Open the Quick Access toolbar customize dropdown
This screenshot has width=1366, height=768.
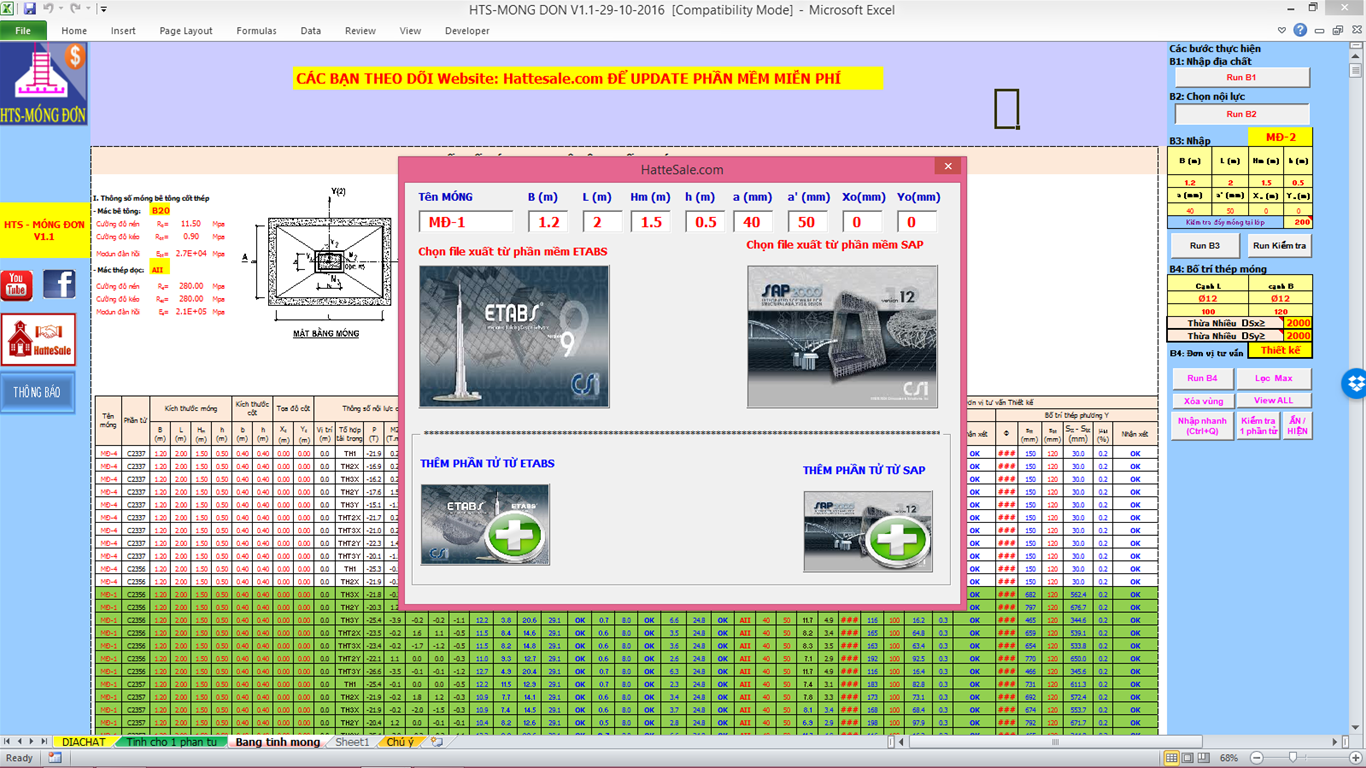coord(104,9)
